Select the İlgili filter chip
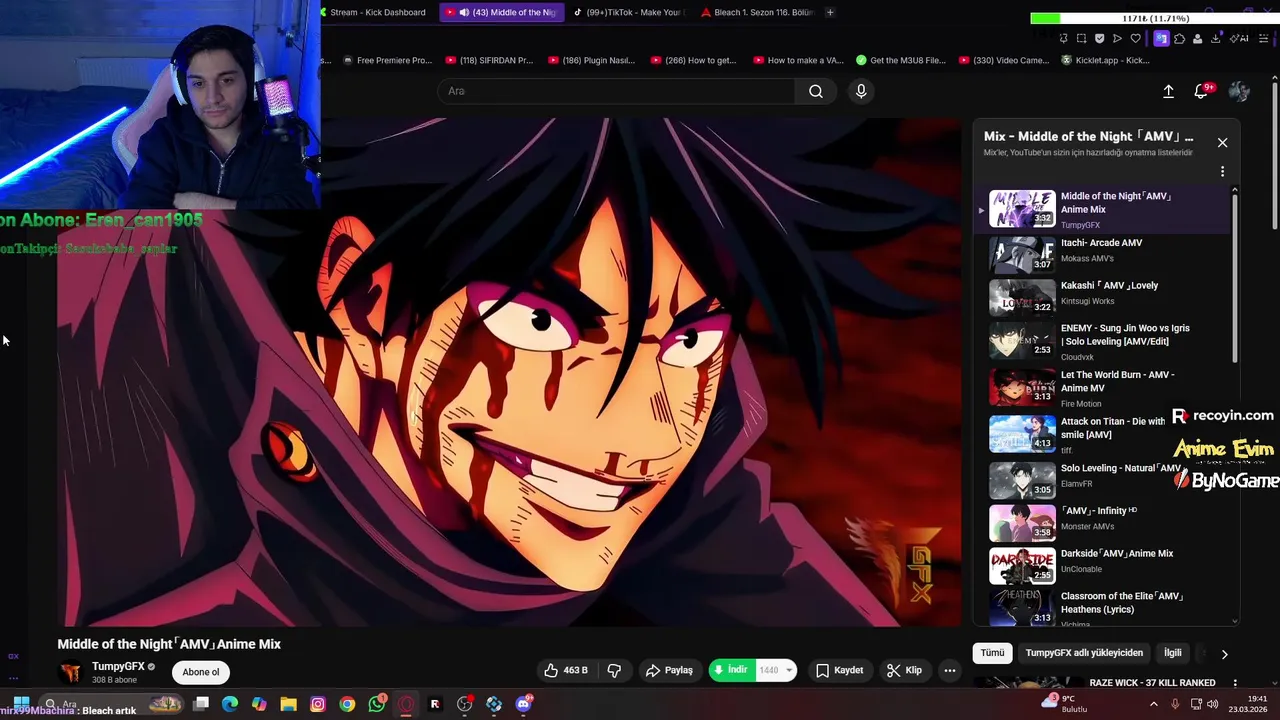1280x720 pixels. (1173, 653)
